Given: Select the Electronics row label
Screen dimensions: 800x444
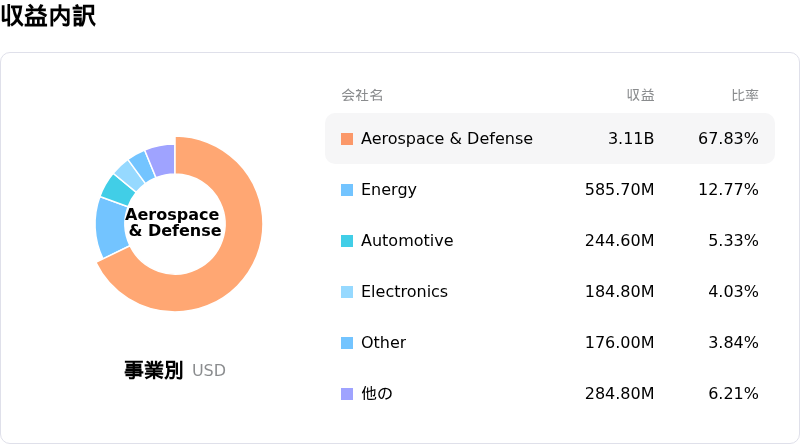Looking at the screenshot, I should 405,291.
